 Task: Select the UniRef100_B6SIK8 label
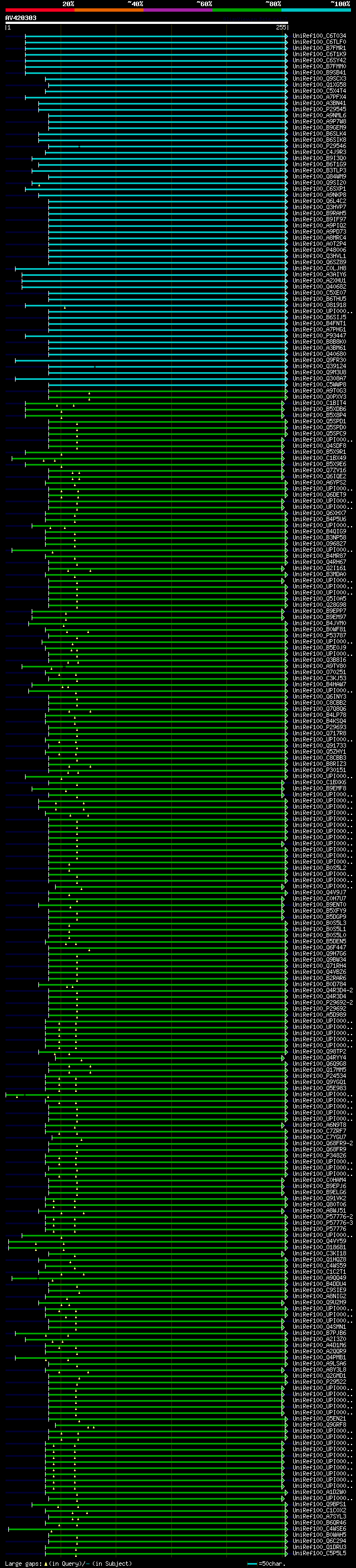tap(319, 140)
